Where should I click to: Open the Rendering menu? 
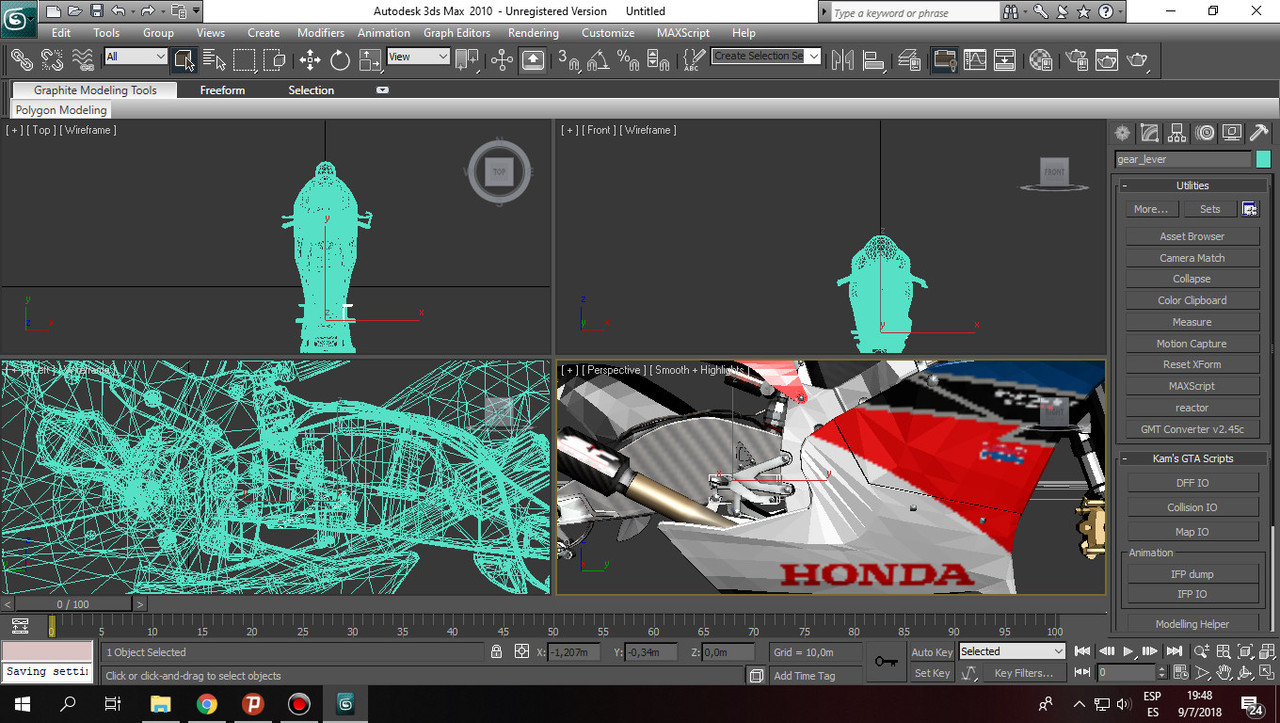533,33
